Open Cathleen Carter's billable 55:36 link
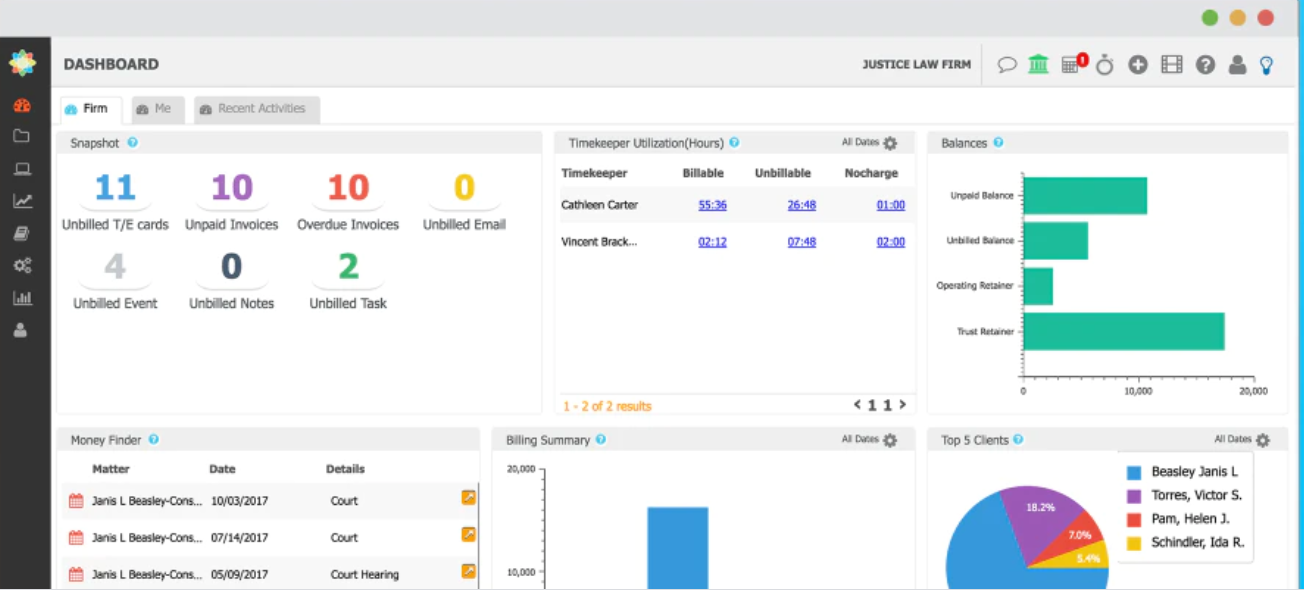 click(x=712, y=205)
